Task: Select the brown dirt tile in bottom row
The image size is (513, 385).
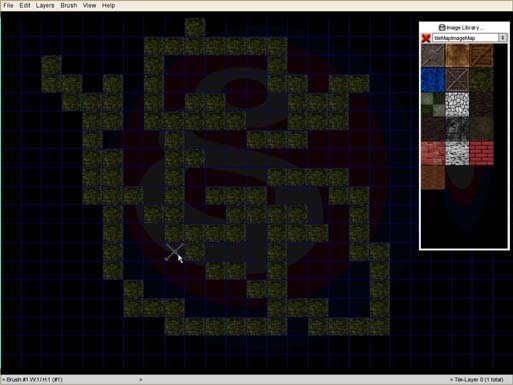Action: click(x=433, y=177)
